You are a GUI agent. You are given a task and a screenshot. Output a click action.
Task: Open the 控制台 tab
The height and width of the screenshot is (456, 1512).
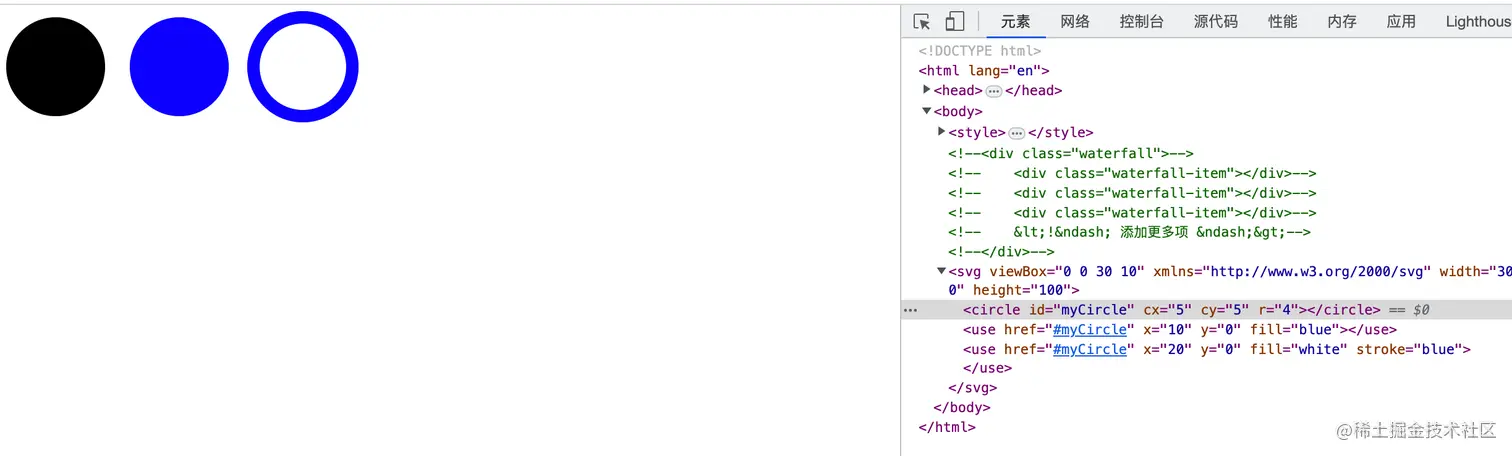[x=1142, y=21]
